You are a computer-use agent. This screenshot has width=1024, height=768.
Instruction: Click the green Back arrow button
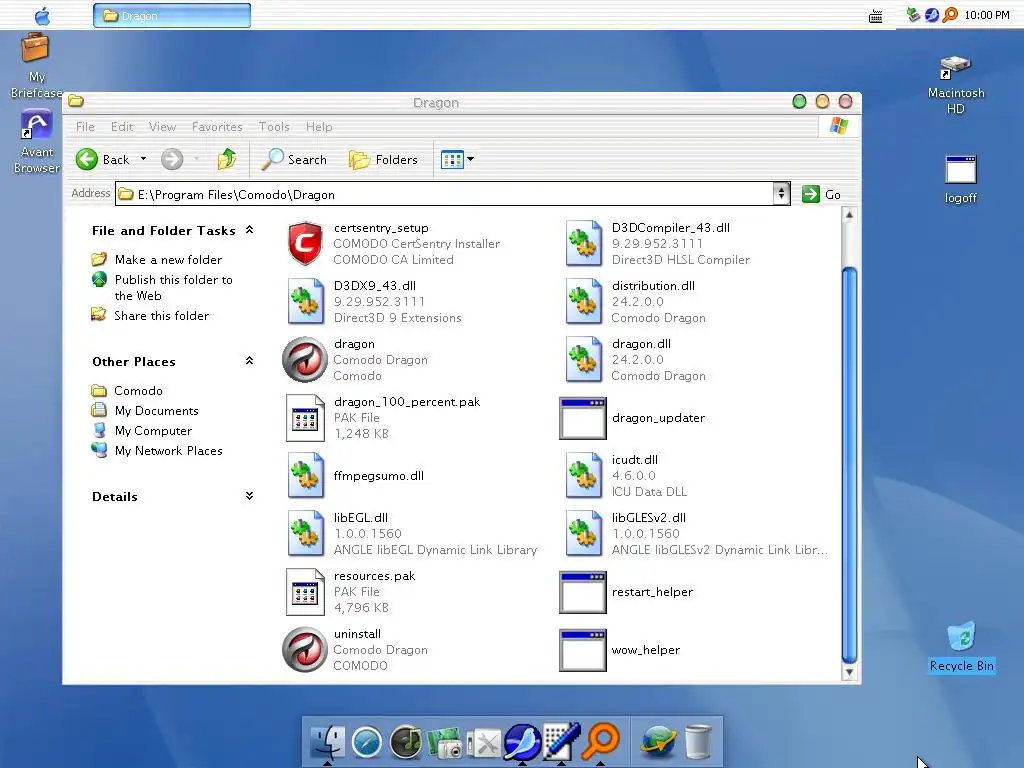[86, 159]
